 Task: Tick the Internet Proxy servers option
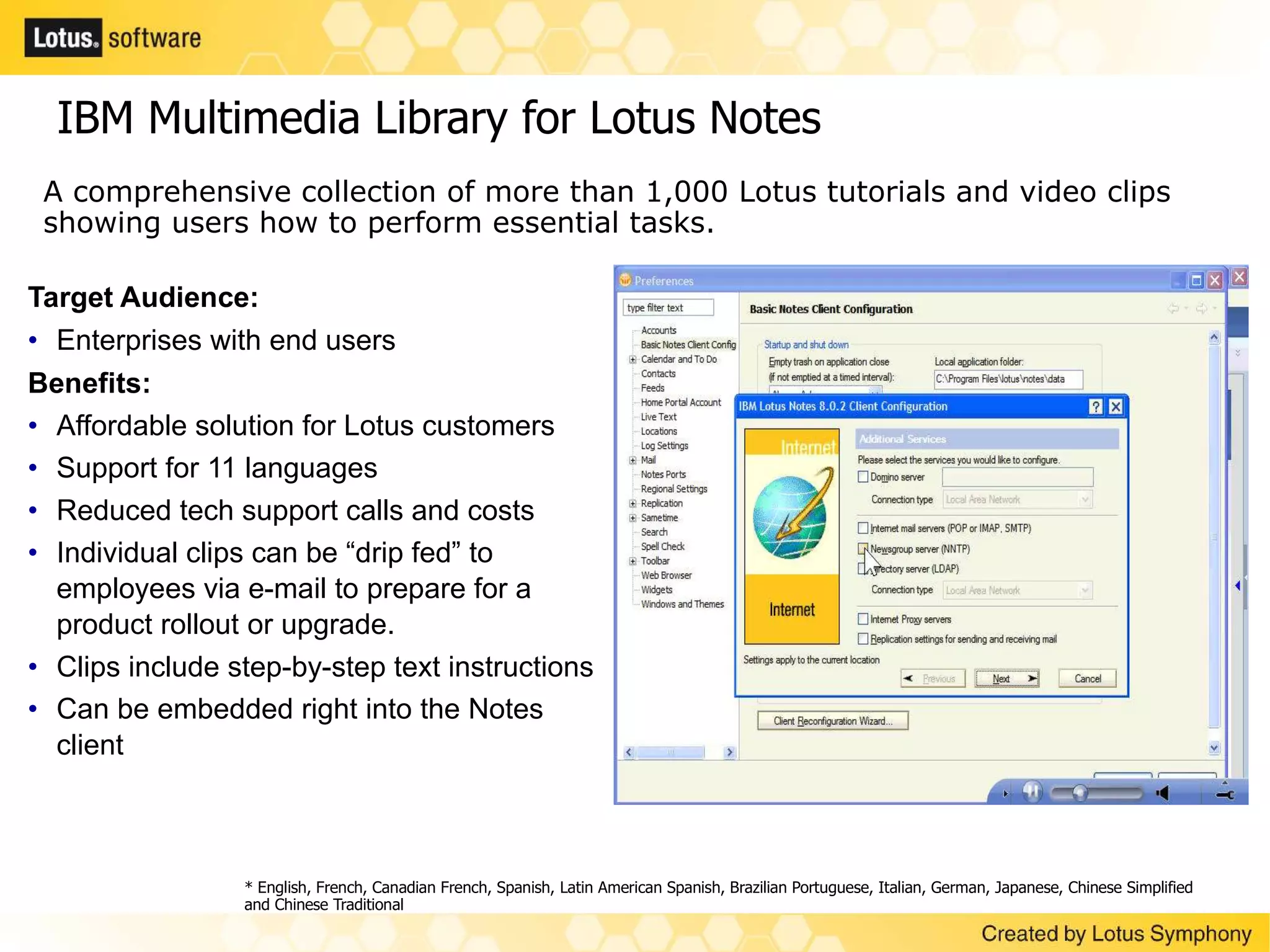pyautogui.click(x=863, y=619)
